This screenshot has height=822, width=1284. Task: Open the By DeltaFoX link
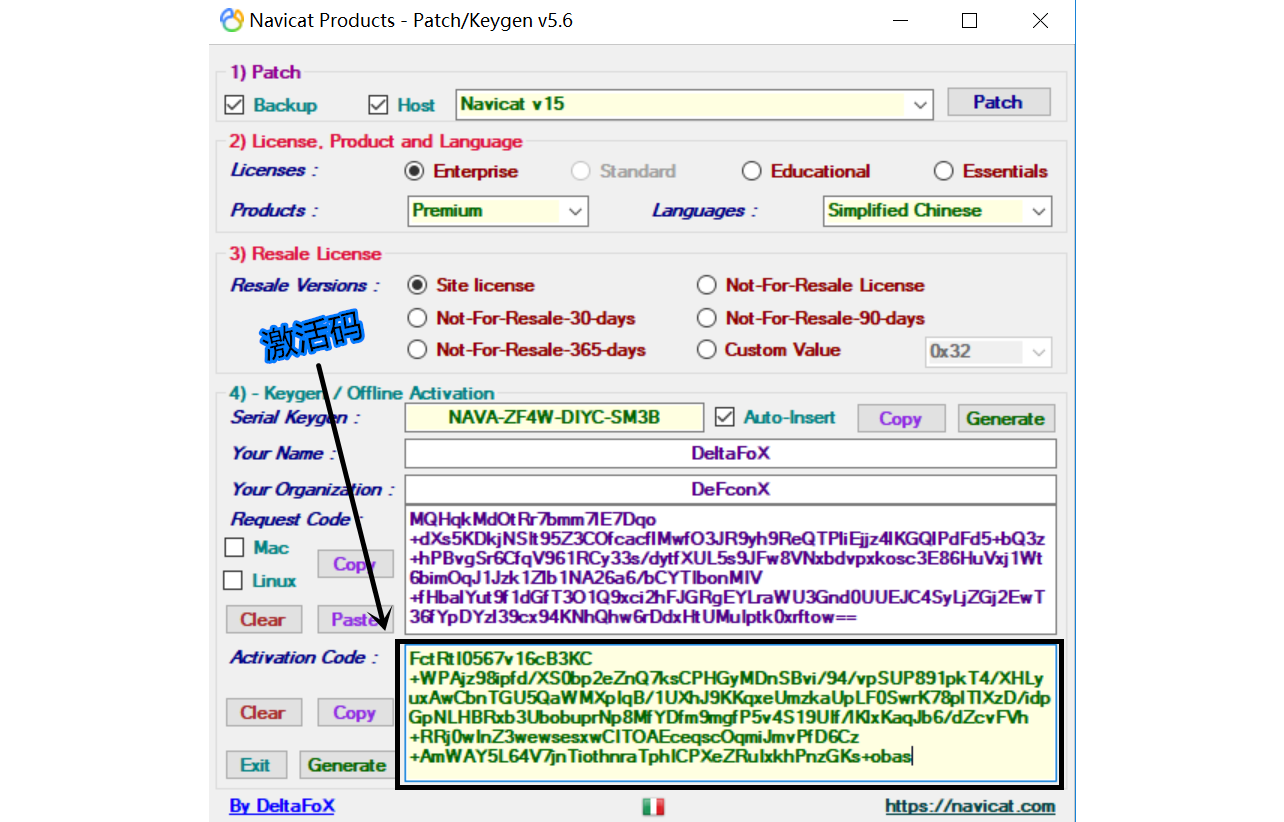coord(282,806)
